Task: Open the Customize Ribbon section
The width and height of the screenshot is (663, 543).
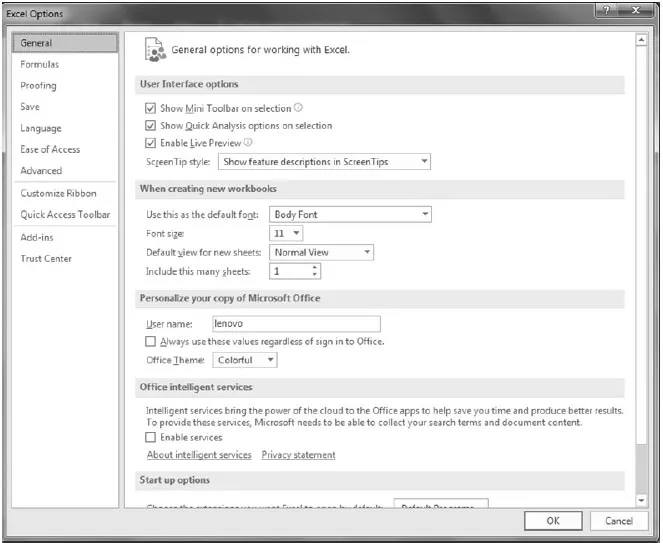Action: pyautogui.click(x=59, y=193)
